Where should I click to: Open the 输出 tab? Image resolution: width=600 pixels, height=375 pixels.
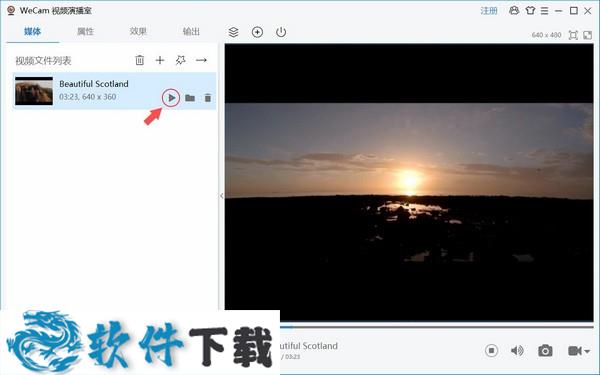[191, 31]
